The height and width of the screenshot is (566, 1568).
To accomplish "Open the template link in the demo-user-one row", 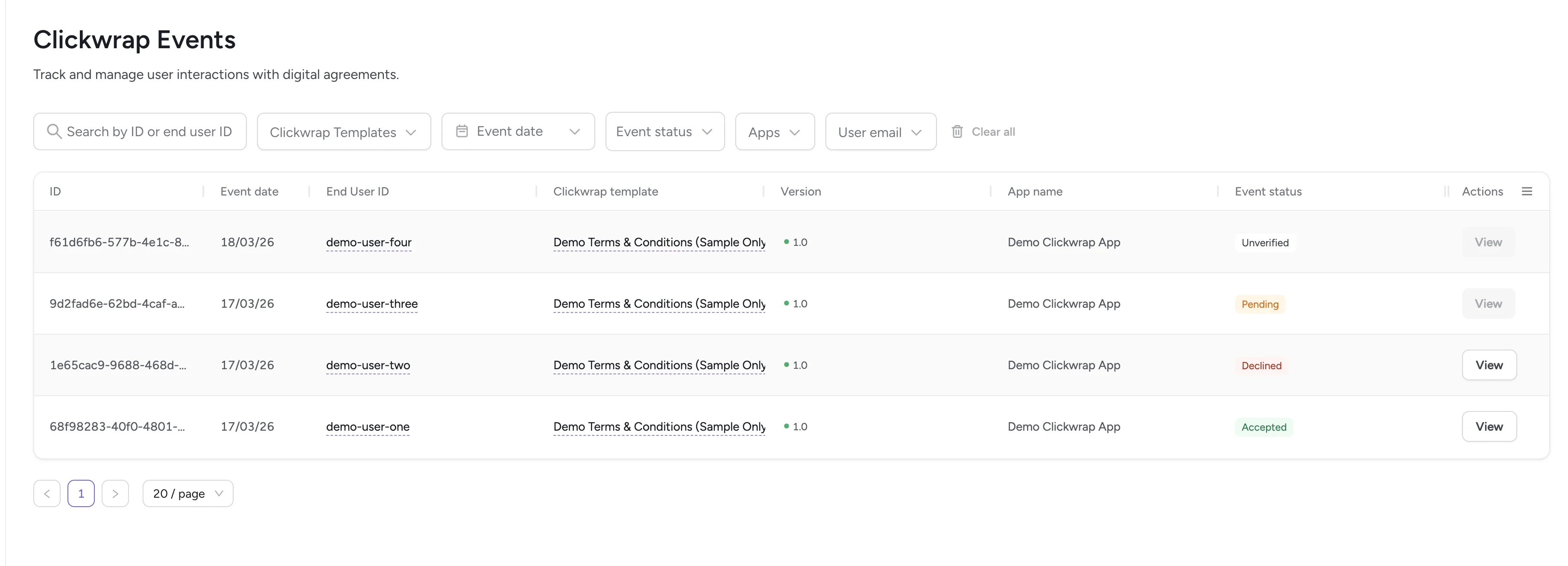I will [x=658, y=426].
